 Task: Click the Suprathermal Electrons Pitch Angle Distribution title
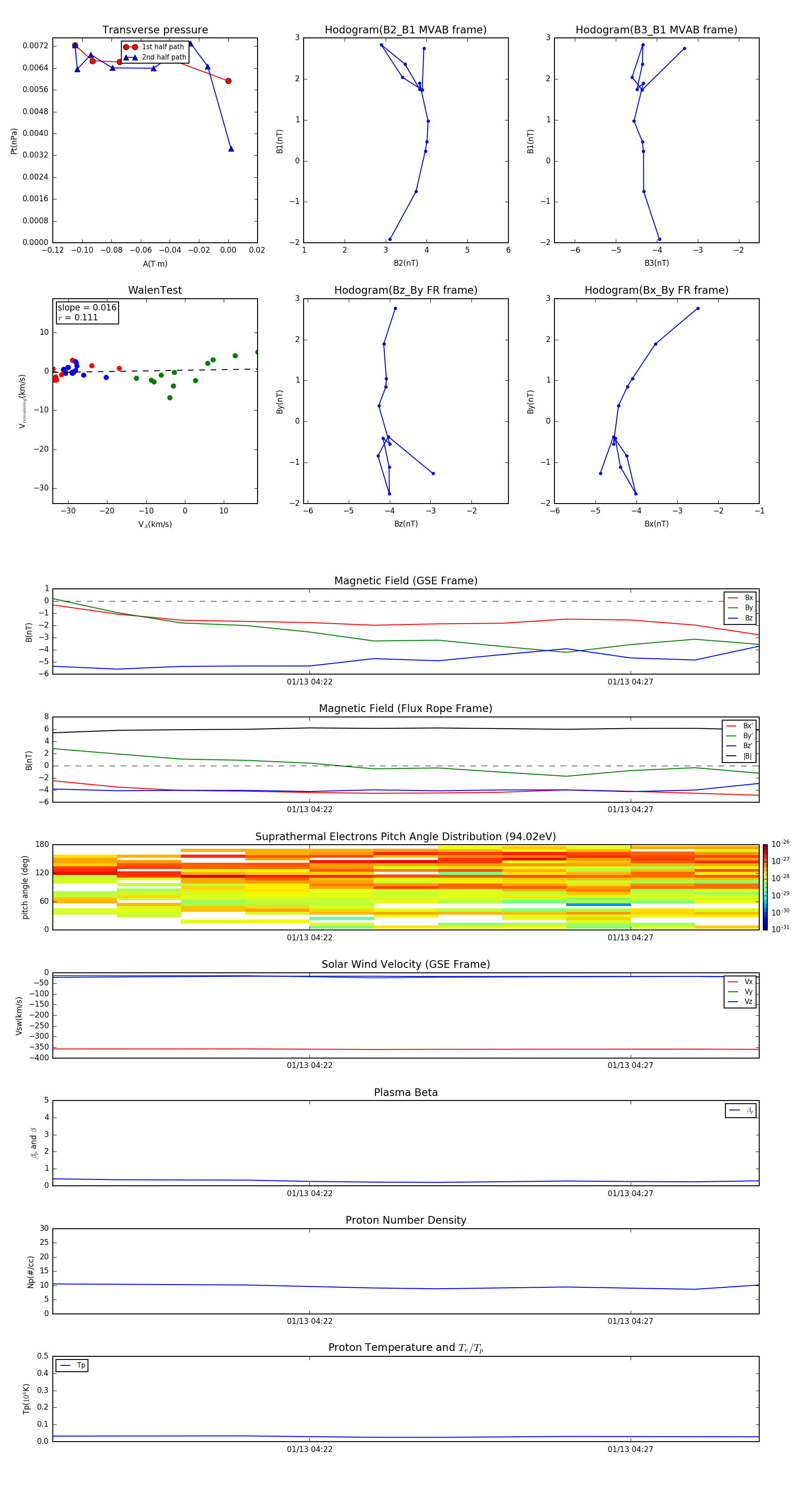[x=406, y=837]
